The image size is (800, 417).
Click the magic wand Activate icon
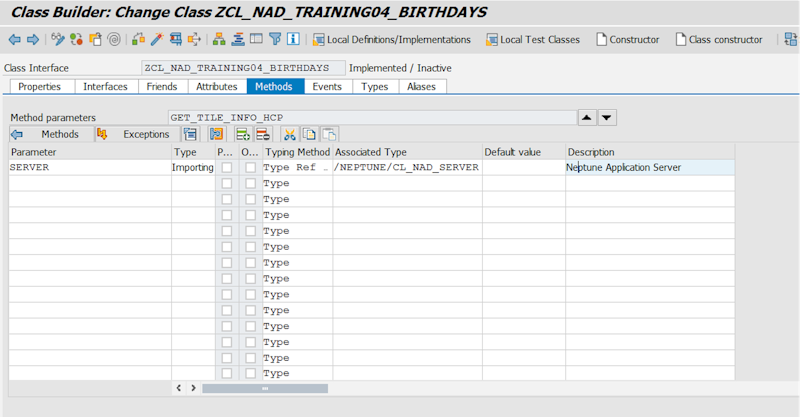click(156, 40)
